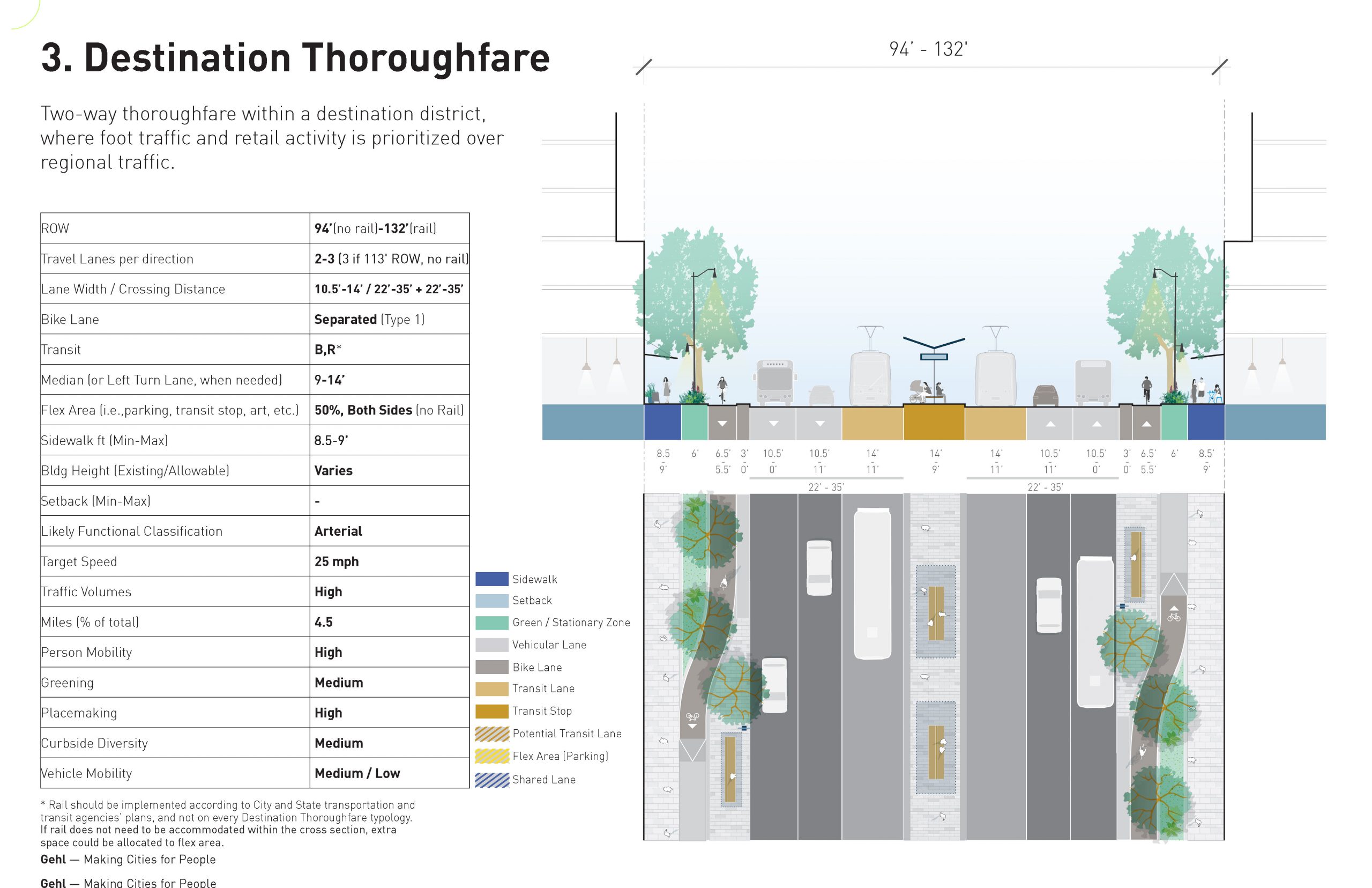
Task: Click the left cyclist in cross-section
Action: [722, 390]
